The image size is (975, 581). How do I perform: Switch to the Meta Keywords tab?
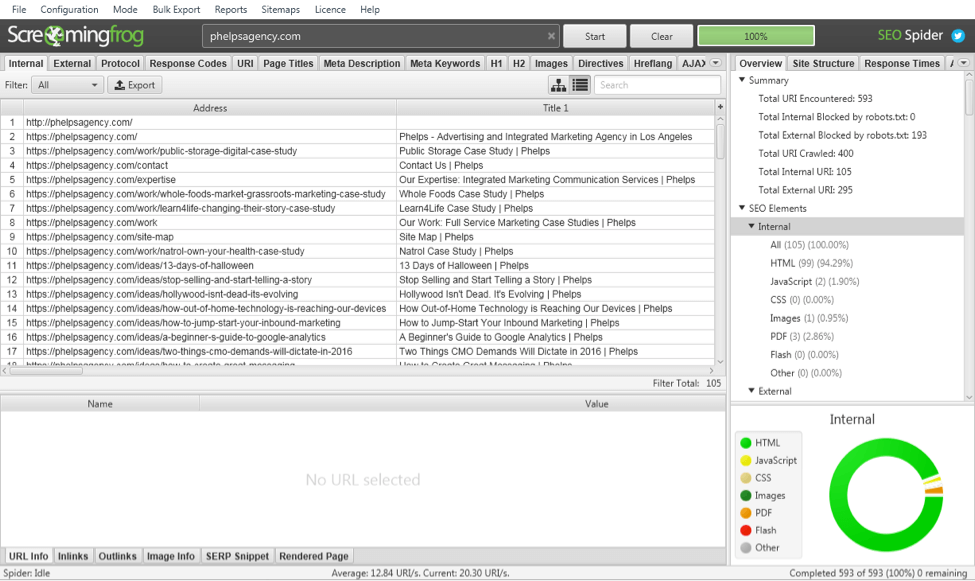[445, 63]
